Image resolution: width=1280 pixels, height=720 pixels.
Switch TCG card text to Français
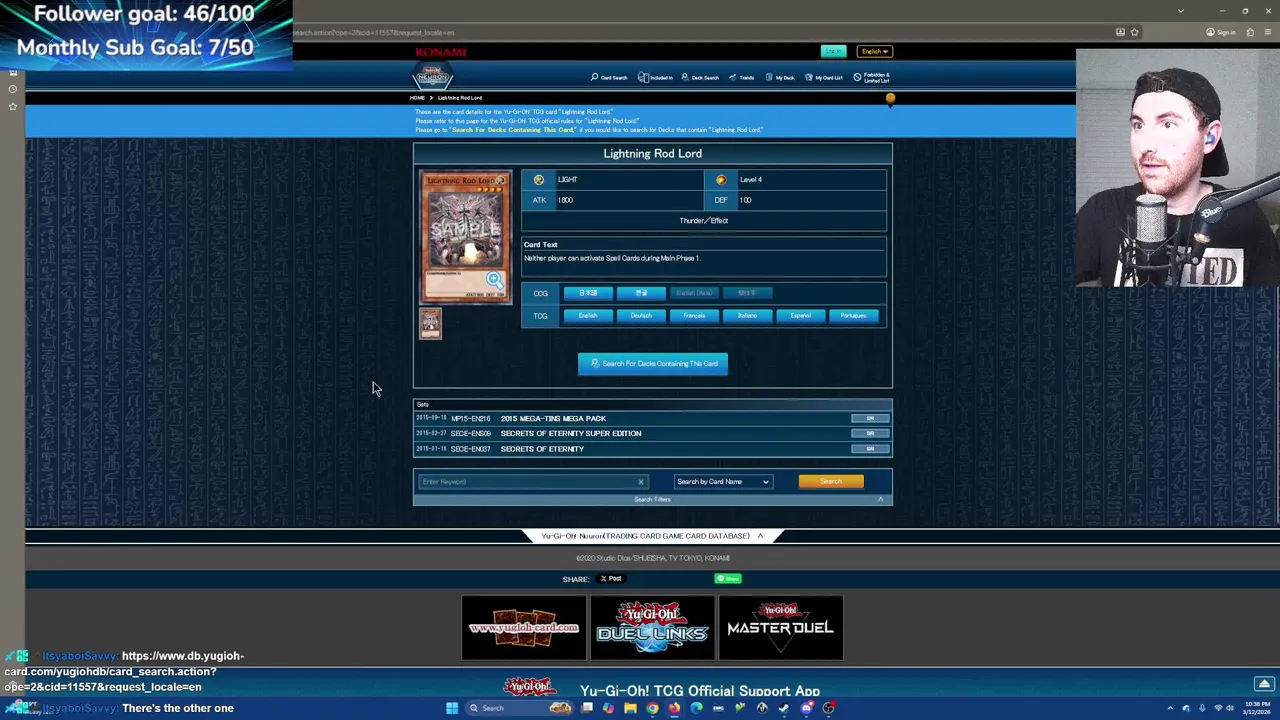(694, 316)
